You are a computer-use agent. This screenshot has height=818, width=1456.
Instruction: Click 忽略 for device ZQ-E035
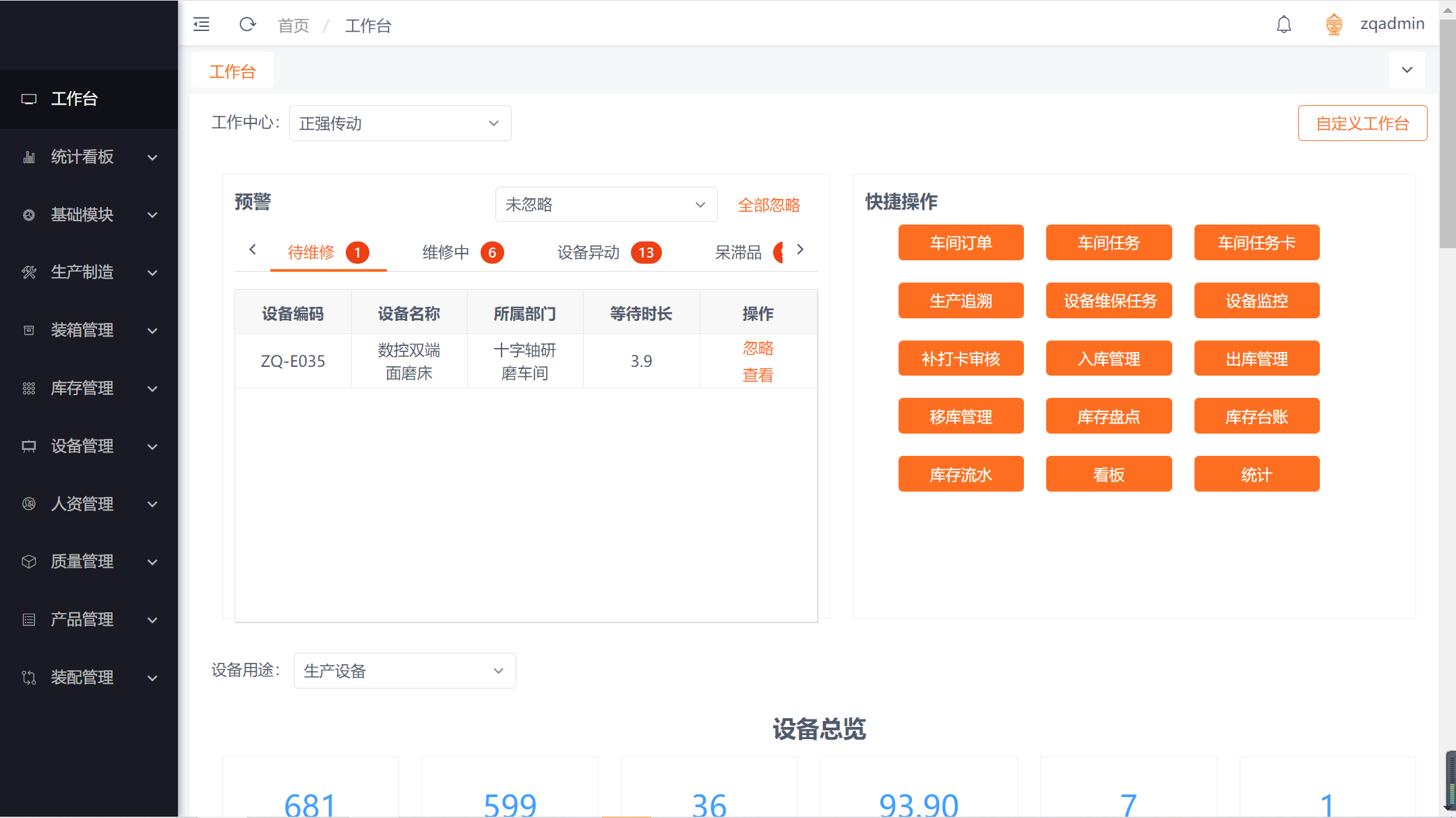pos(758,348)
